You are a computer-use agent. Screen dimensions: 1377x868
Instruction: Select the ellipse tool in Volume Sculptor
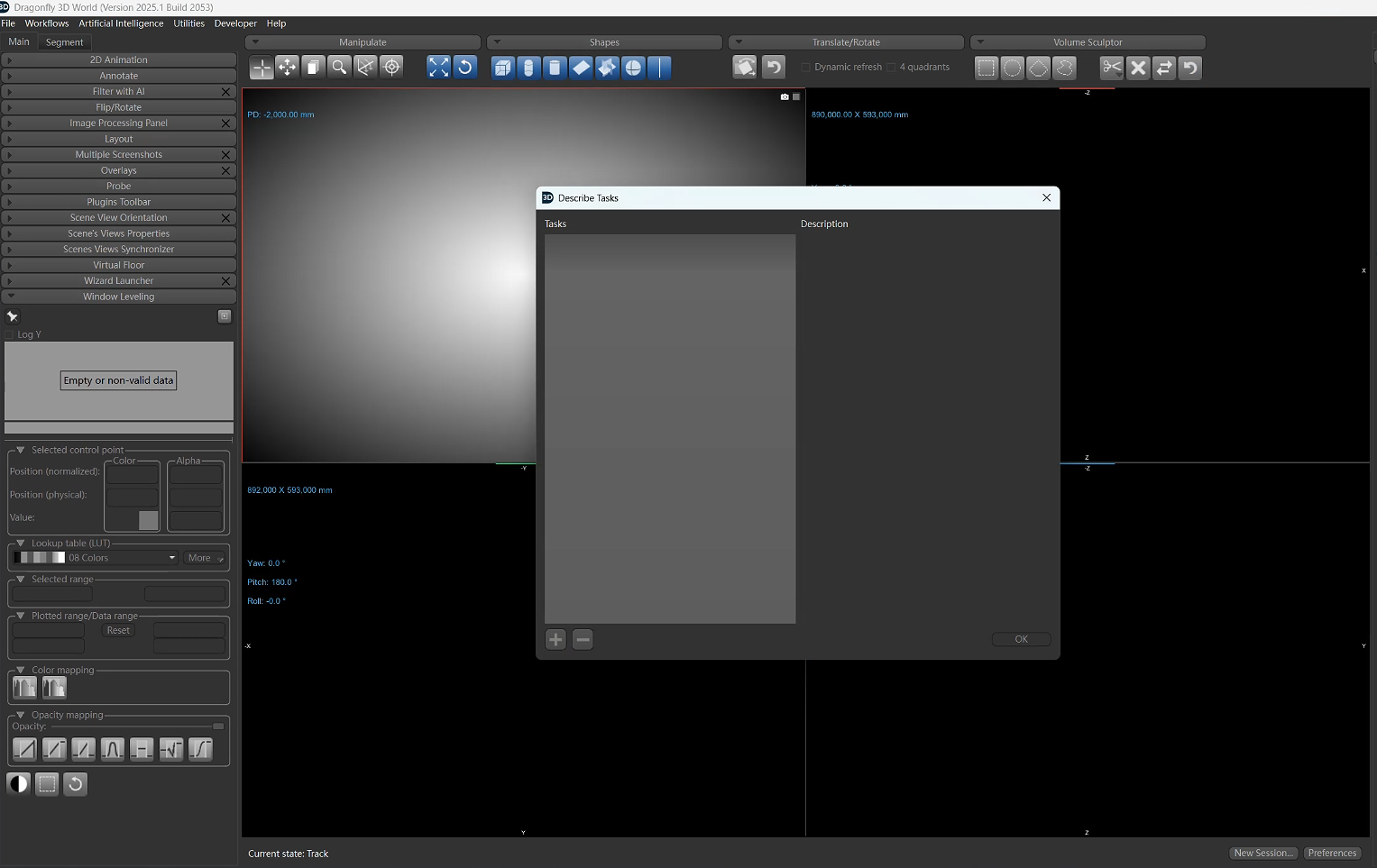click(x=1013, y=68)
